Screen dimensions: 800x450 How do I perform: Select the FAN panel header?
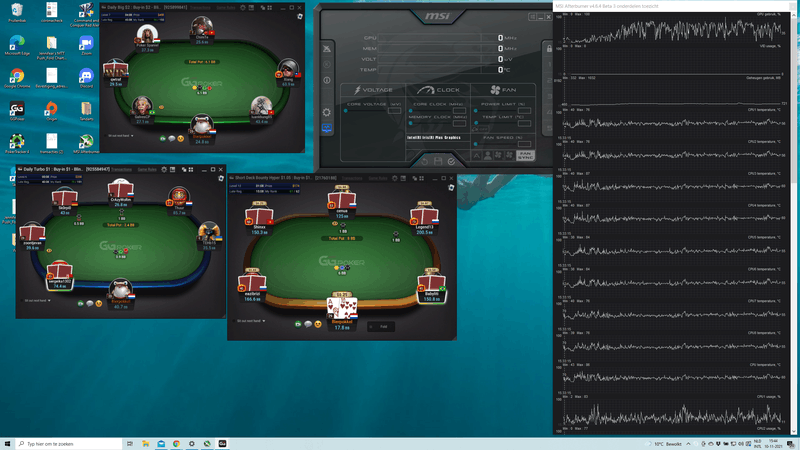coord(503,90)
